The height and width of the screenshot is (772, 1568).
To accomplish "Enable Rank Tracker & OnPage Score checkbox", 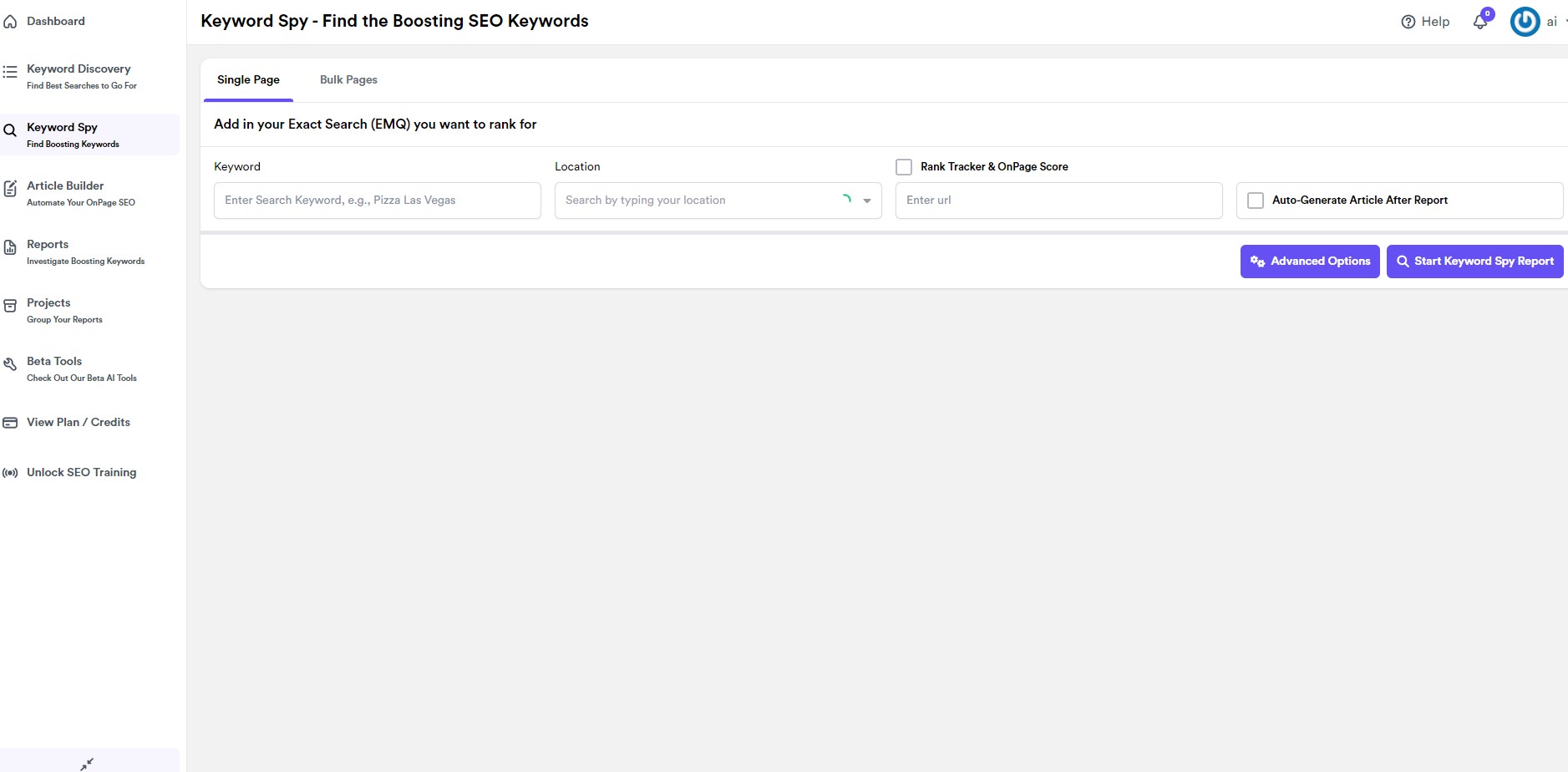I will [x=904, y=167].
